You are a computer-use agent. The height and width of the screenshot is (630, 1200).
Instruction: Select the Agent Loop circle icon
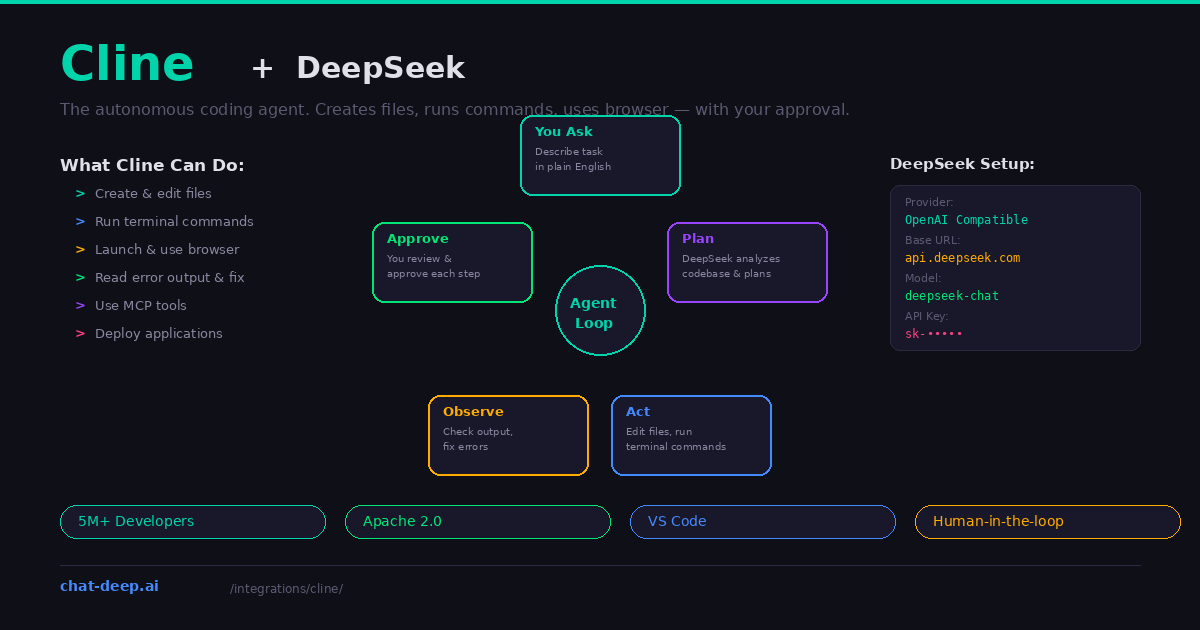tap(600, 310)
